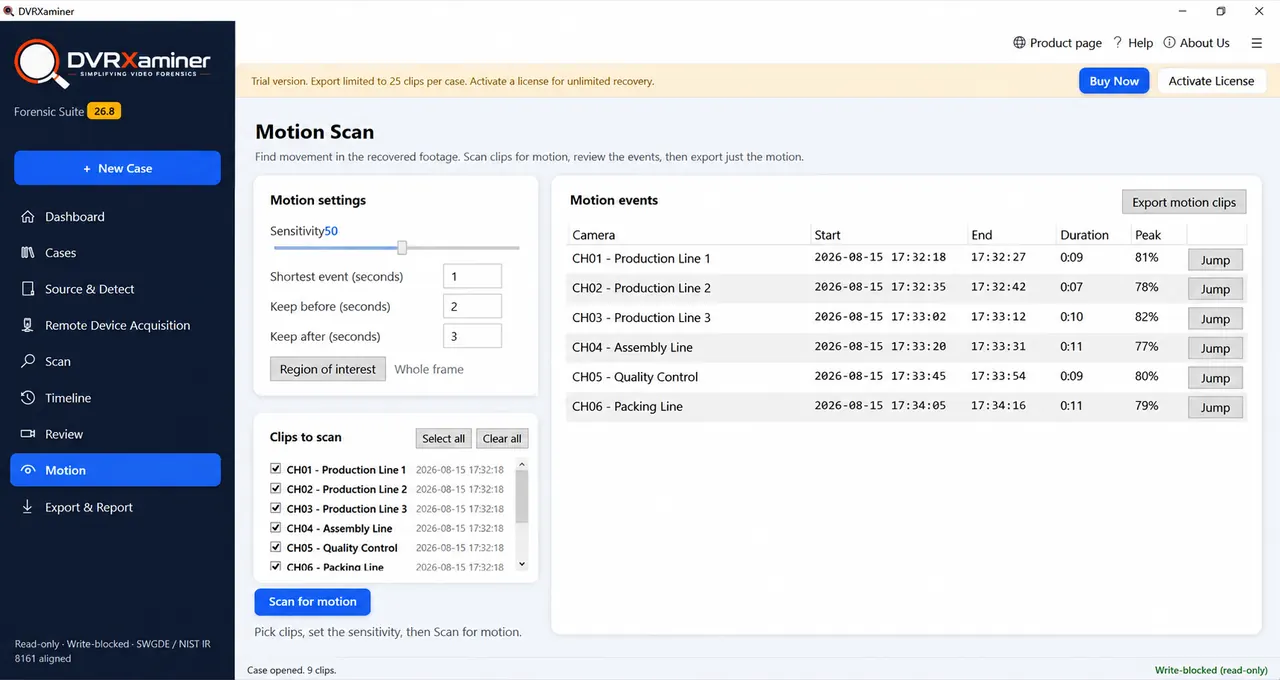Uncheck CH02 - Production Line 2 clip
The height and width of the screenshot is (680, 1280).
(x=276, y=488)
